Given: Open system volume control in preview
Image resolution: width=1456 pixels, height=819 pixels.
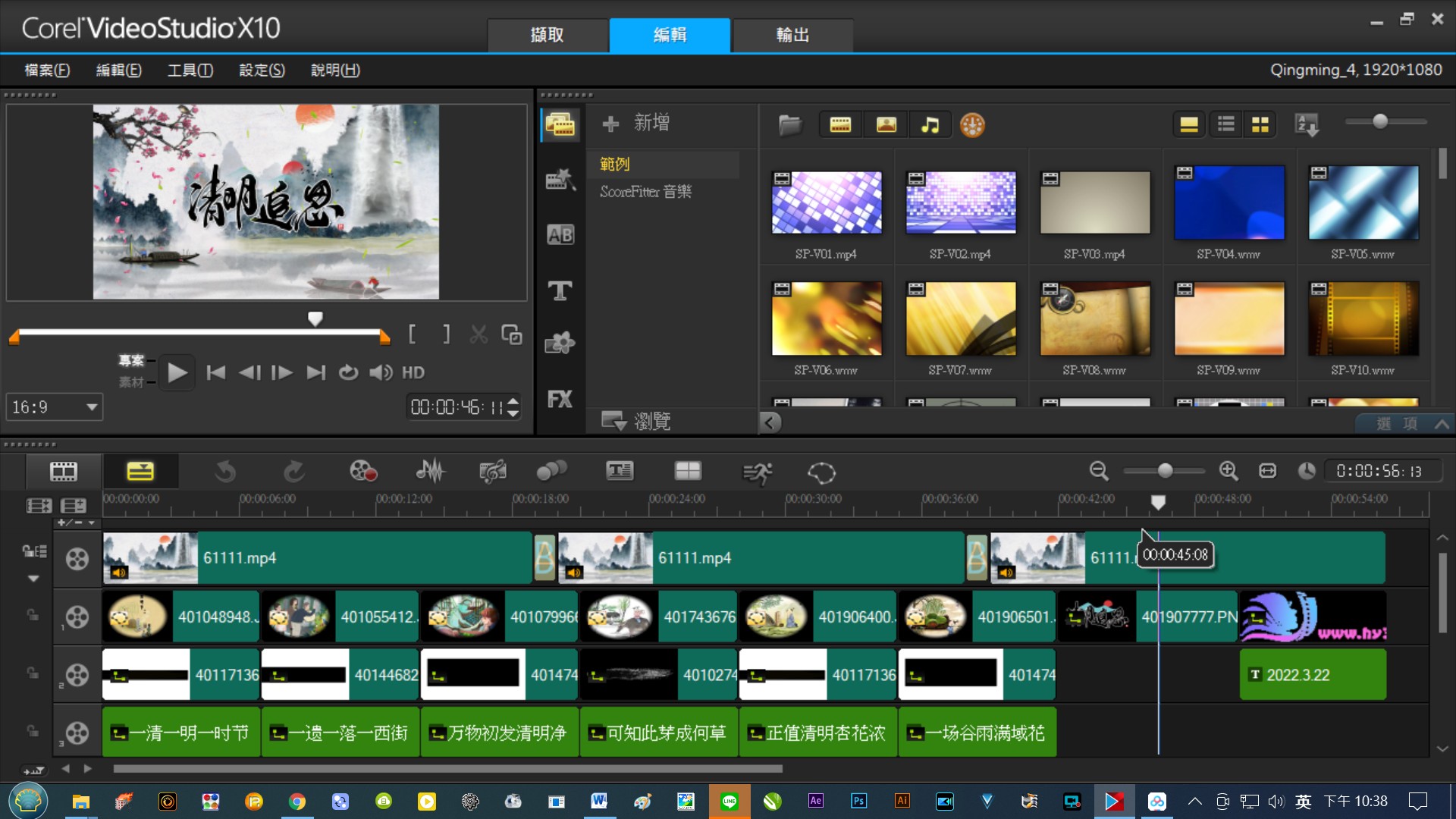Looking at the screenshot, I should tap(381, 372).
